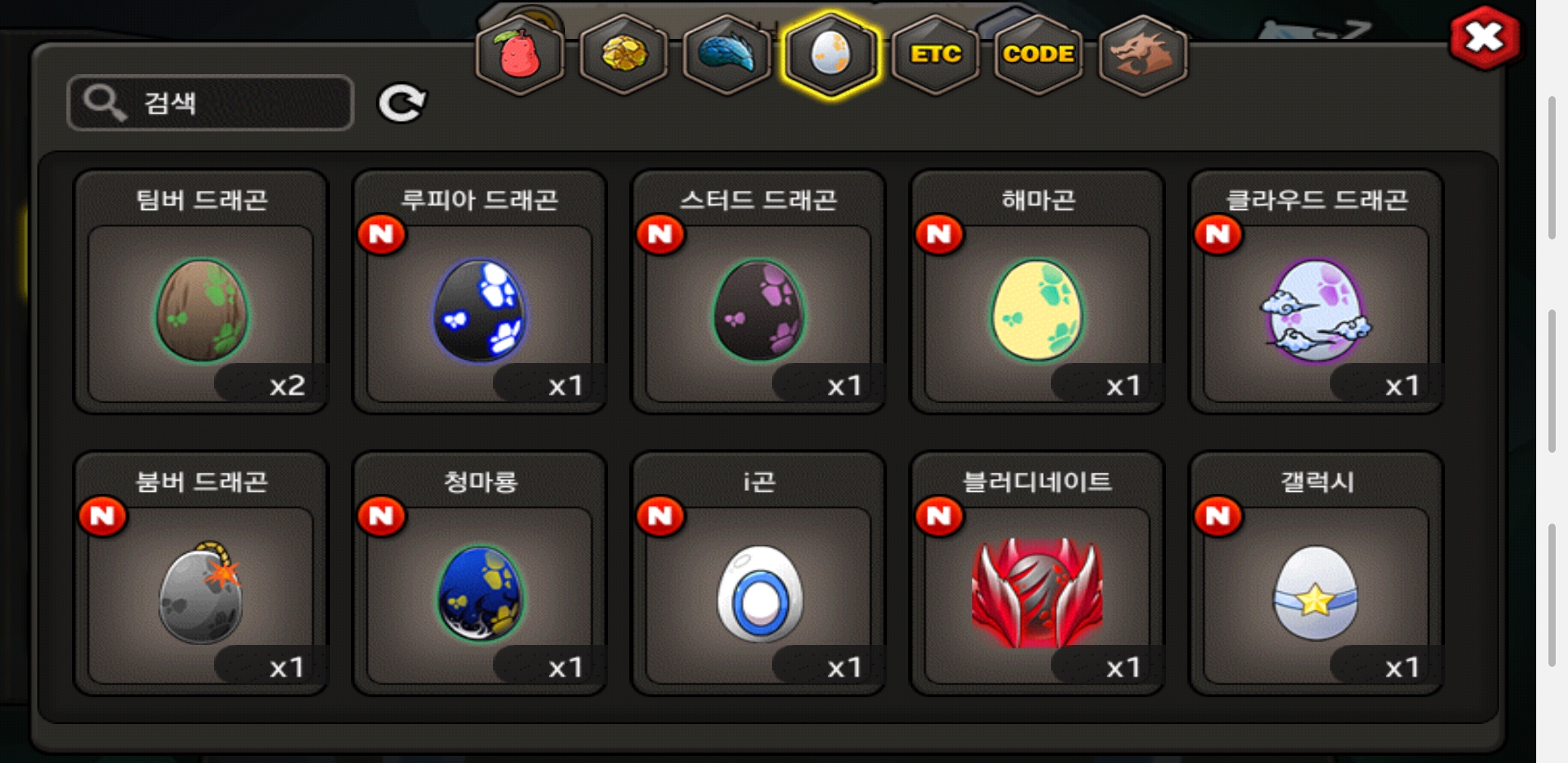Open the CODE tab
1568x763 pixels.
1038,55
